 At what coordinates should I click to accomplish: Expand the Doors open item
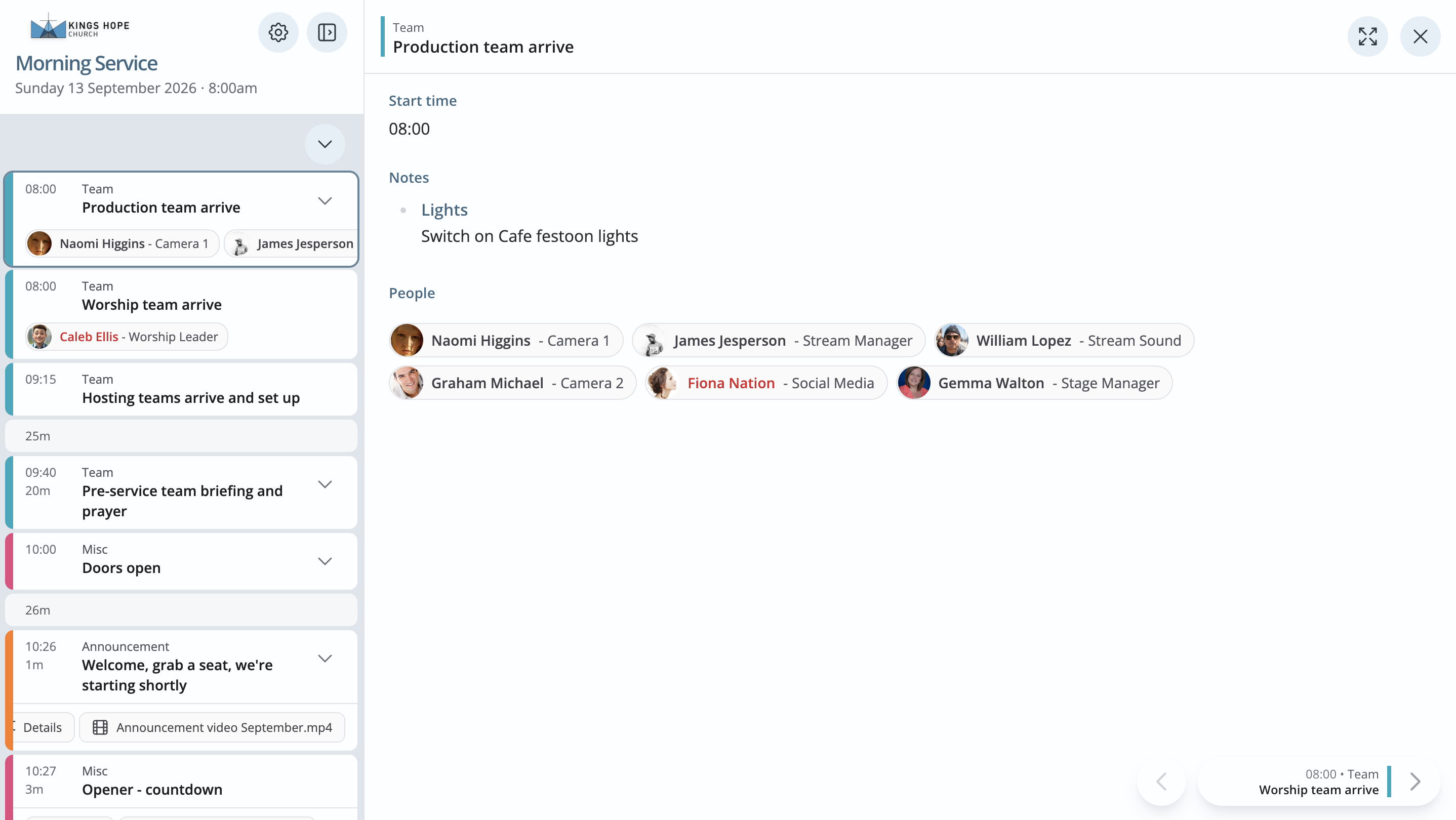325,561
